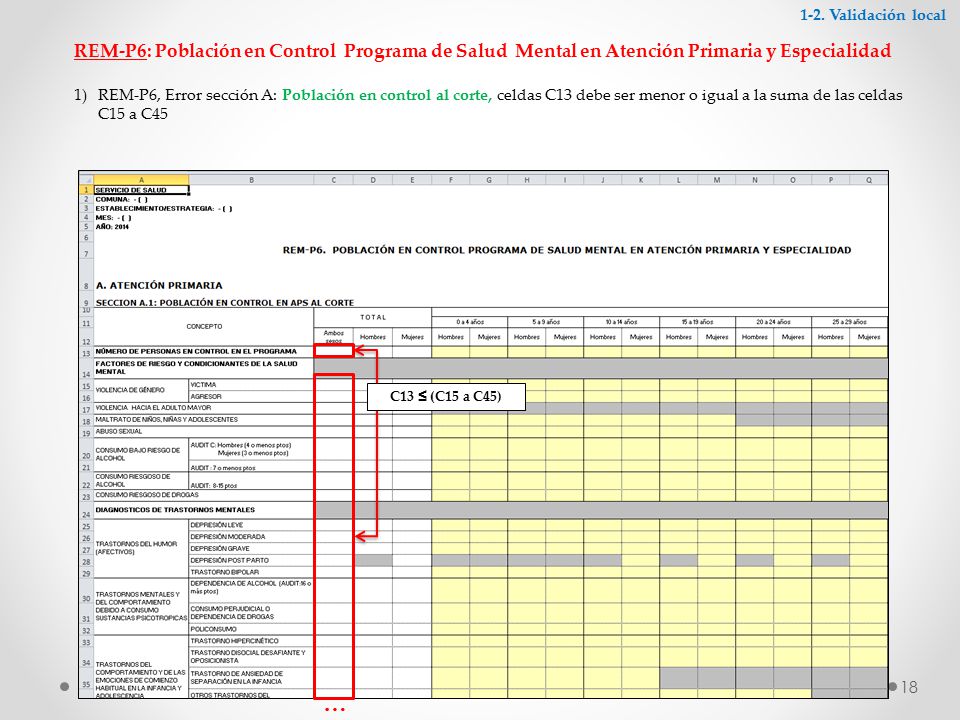Select the 'AÑO: 2014' cell
Image resolution: width=960 pixels, height=720 pixels.
(112, 227)
